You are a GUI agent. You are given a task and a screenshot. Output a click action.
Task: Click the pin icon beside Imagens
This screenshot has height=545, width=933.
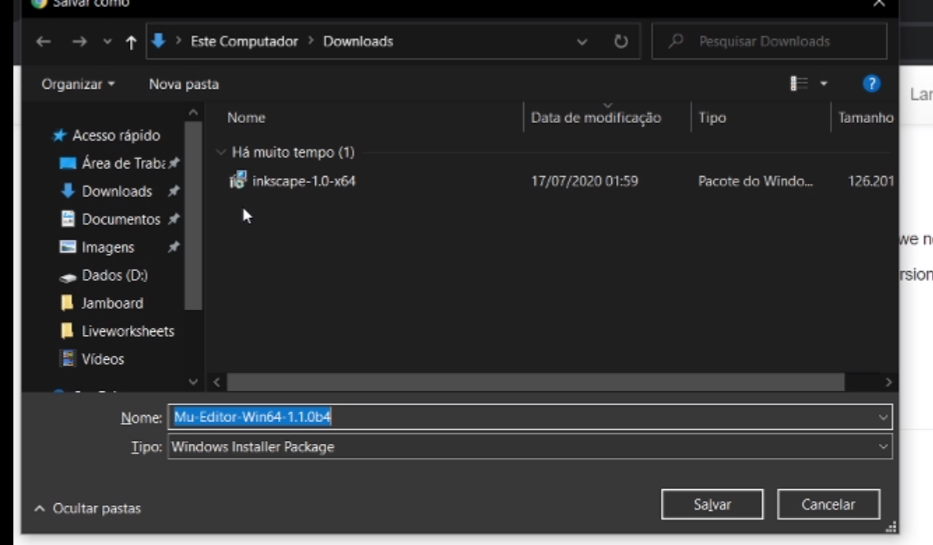174,247
